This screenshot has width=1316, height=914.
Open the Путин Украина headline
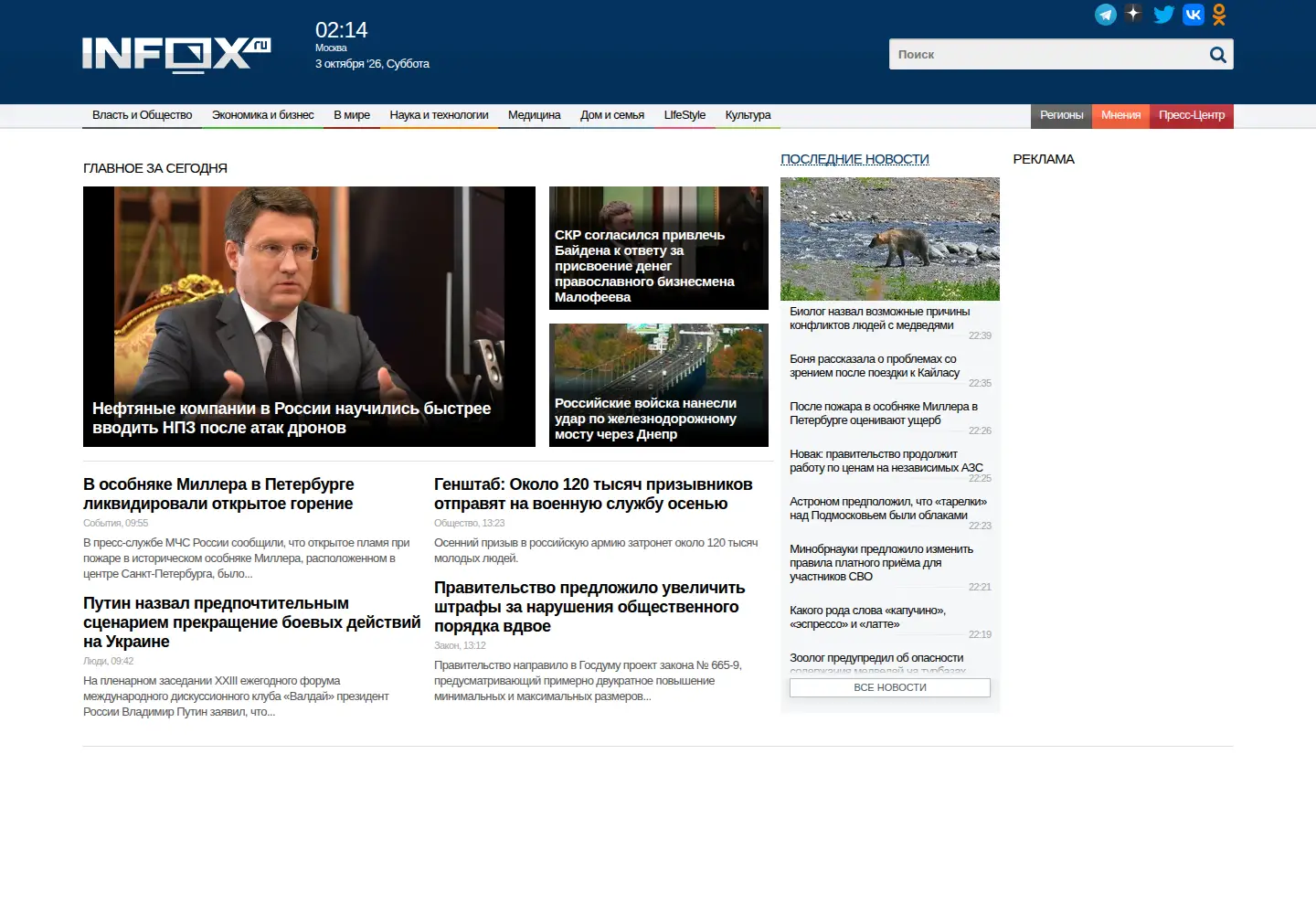pos(252,622)
